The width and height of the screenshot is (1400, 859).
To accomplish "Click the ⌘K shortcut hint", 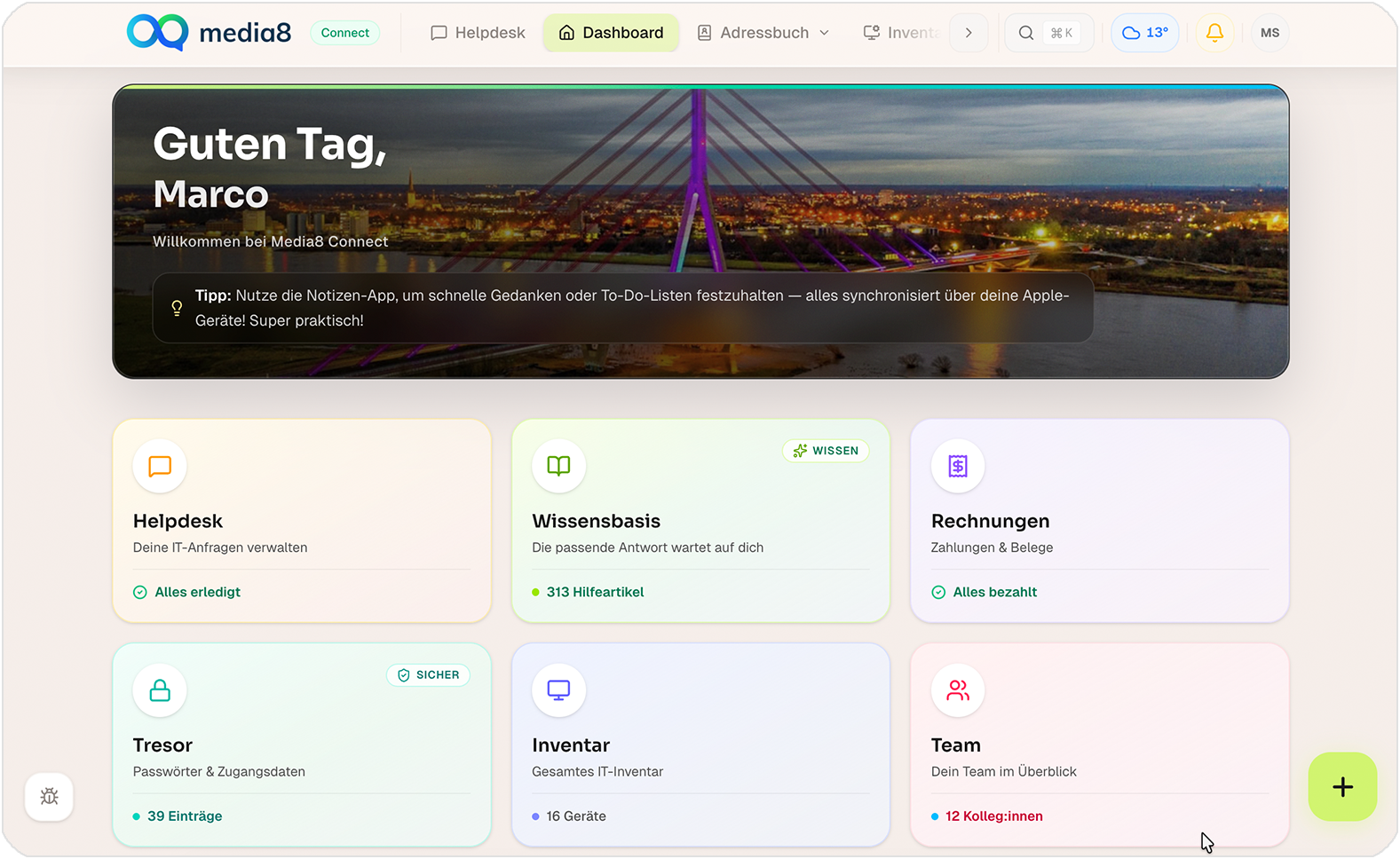I will coord(1062,33).
